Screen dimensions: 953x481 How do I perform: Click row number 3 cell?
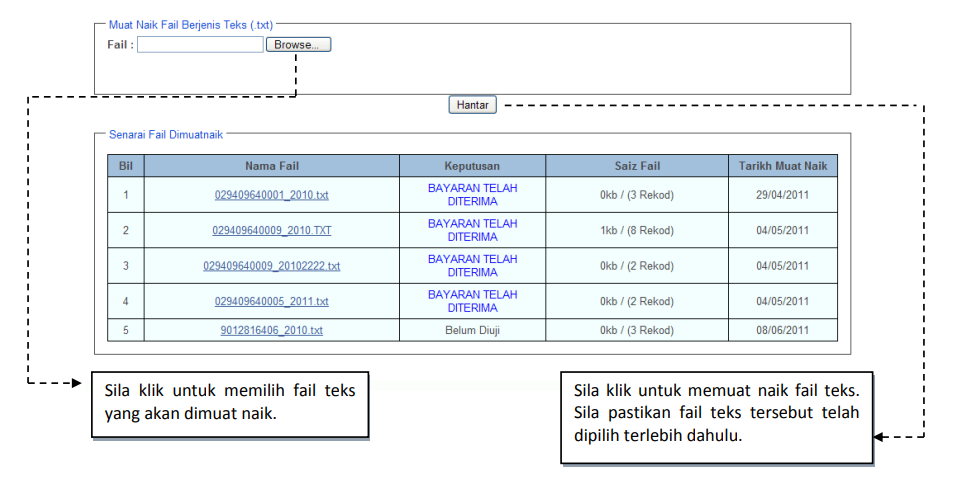126,266
